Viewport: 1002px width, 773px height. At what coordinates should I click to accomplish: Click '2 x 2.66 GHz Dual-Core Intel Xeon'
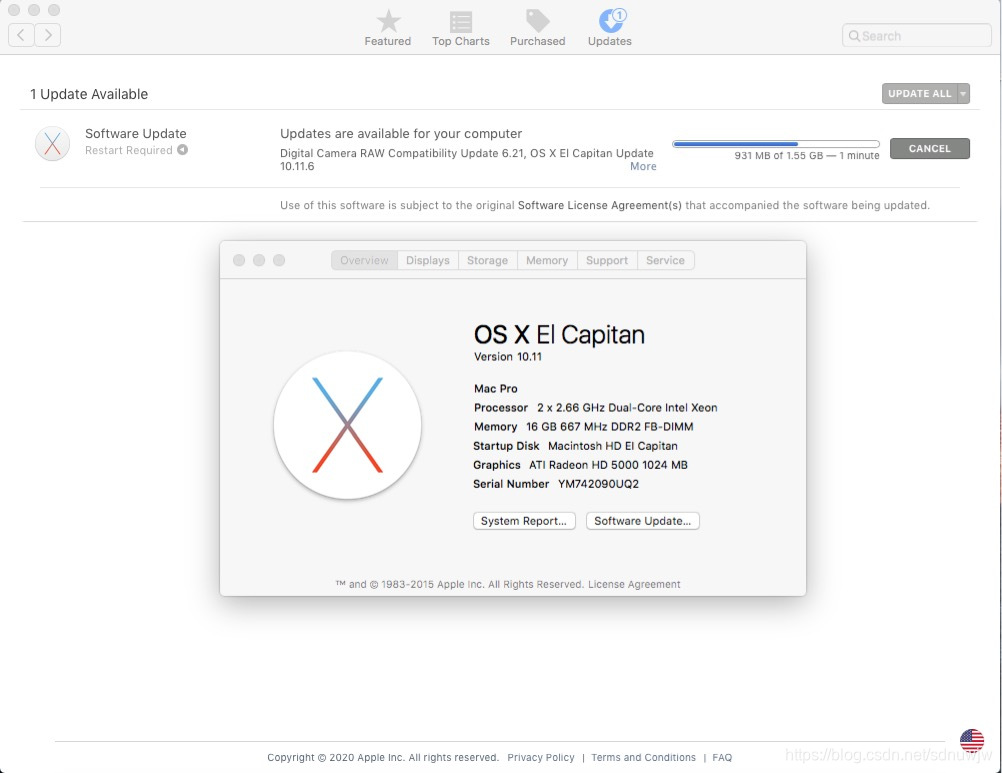(x=627, y=407)
